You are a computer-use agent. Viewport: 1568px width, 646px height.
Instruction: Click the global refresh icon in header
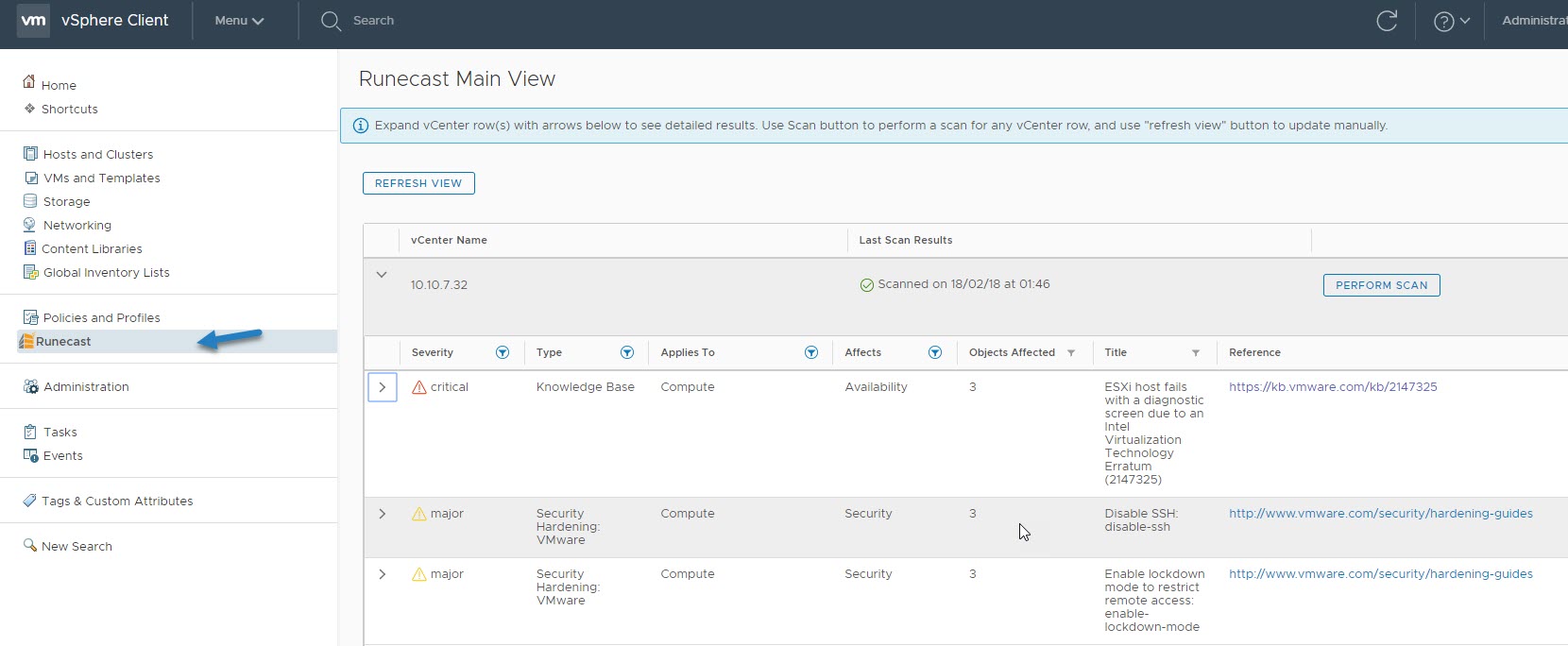[x=1387, y=21]
